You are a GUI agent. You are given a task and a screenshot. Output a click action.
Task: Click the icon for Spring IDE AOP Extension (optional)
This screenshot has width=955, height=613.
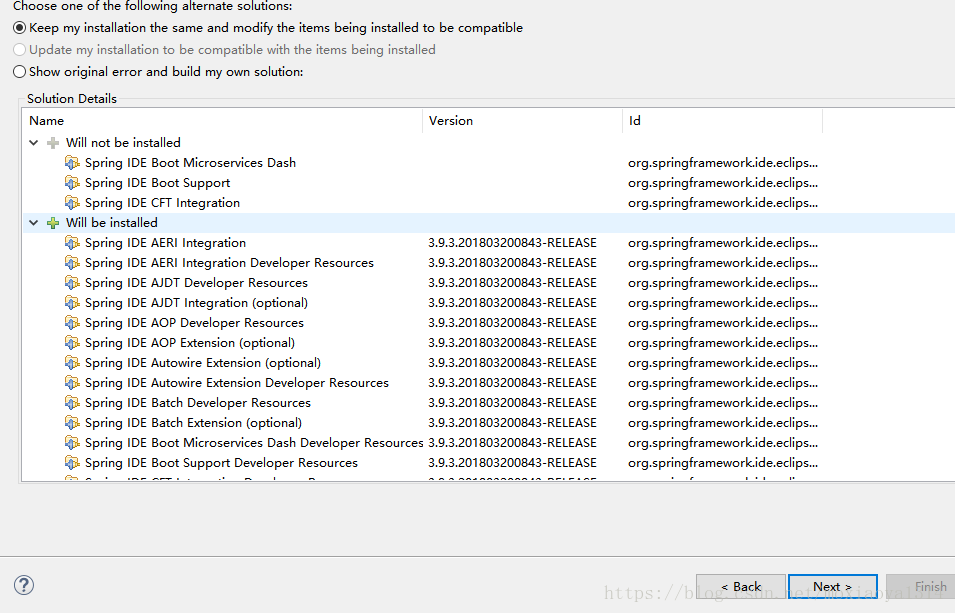72,343
